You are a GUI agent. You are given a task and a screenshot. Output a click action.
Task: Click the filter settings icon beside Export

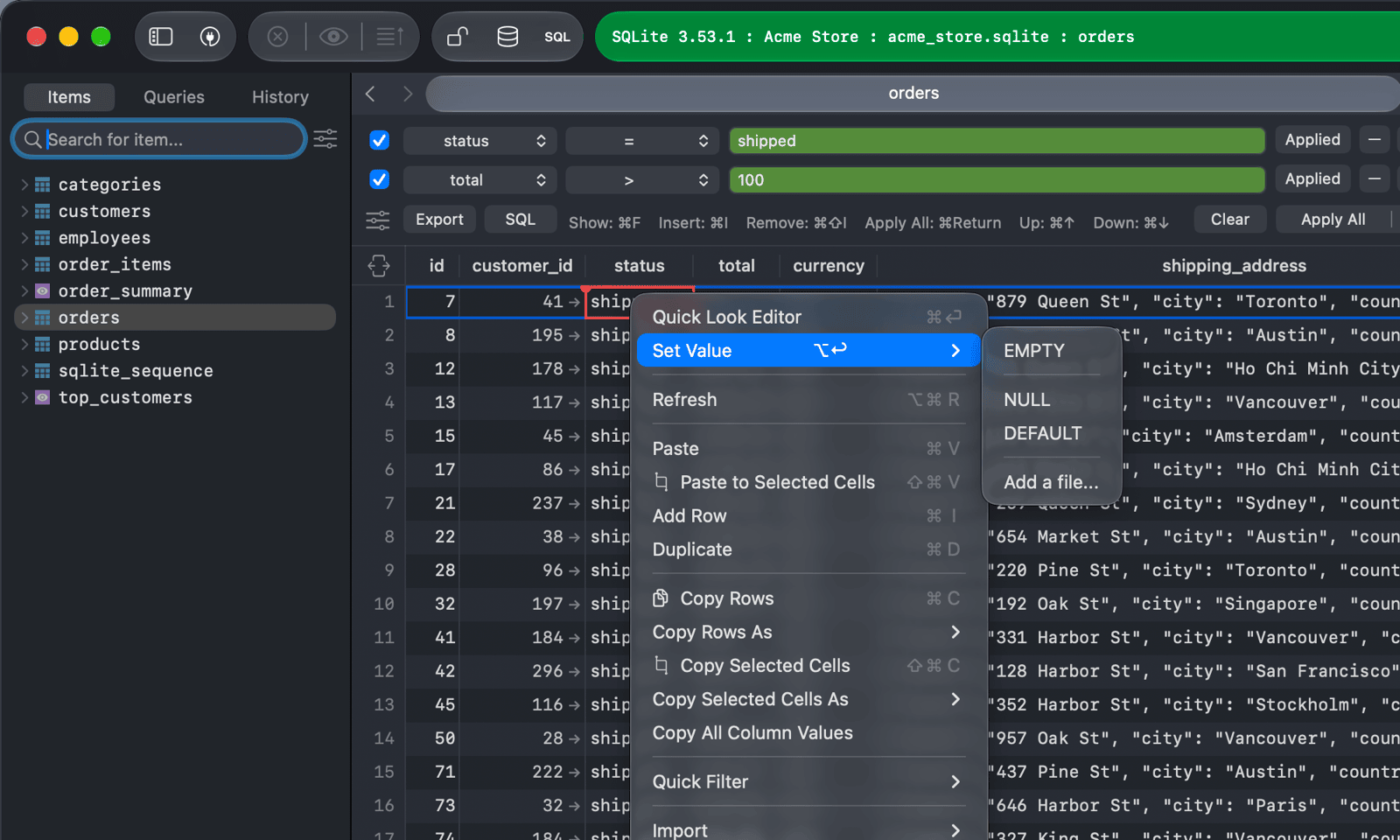coord(378,220)
